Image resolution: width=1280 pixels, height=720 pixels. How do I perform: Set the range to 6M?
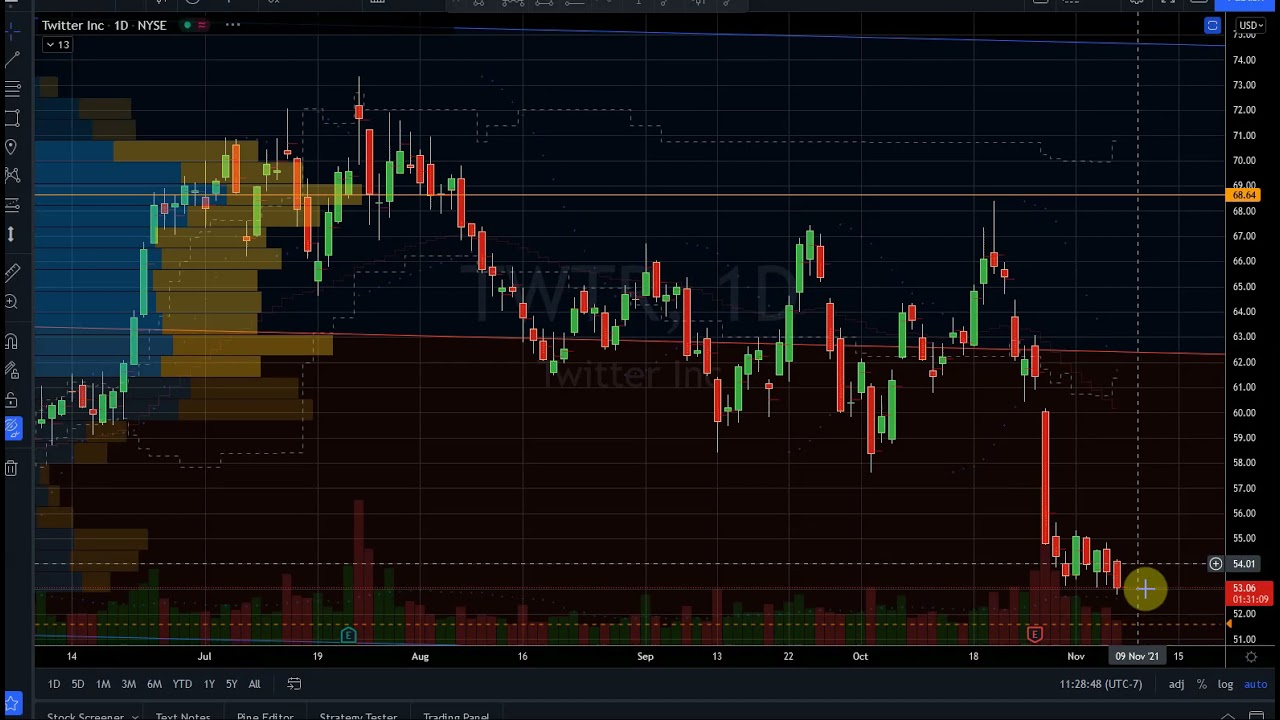tap(154, 684)
